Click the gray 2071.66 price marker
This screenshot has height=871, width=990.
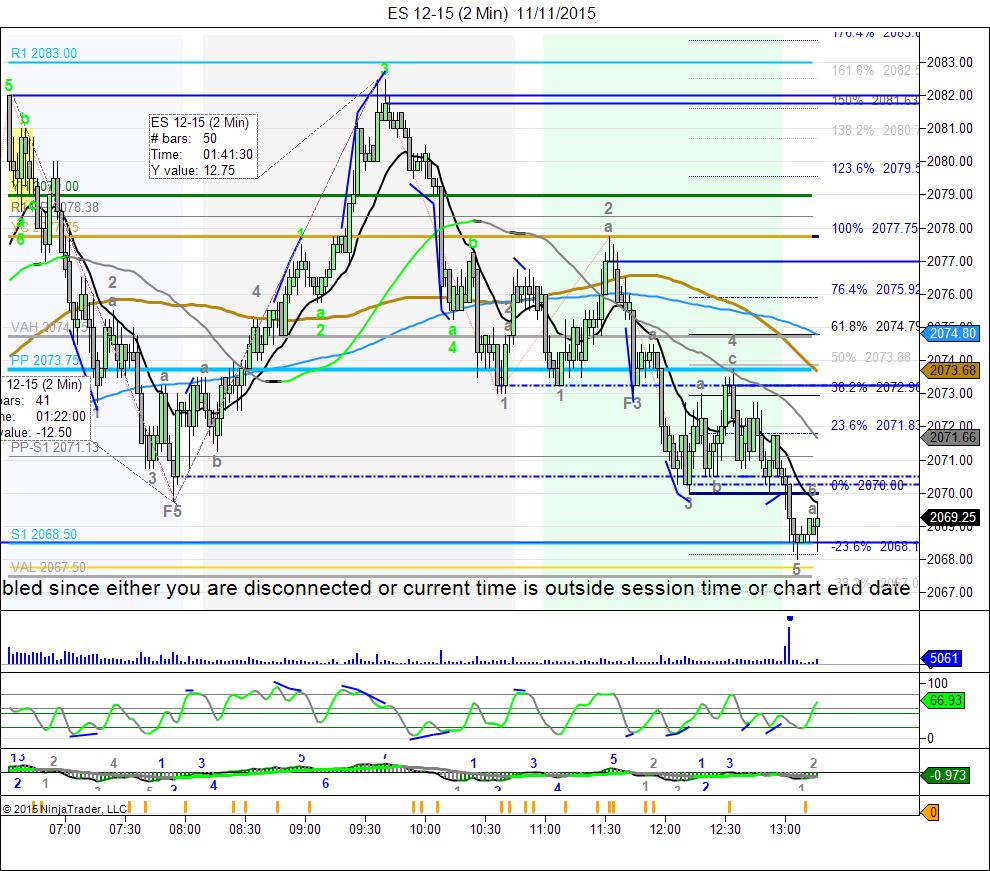(x=952, y=437)
